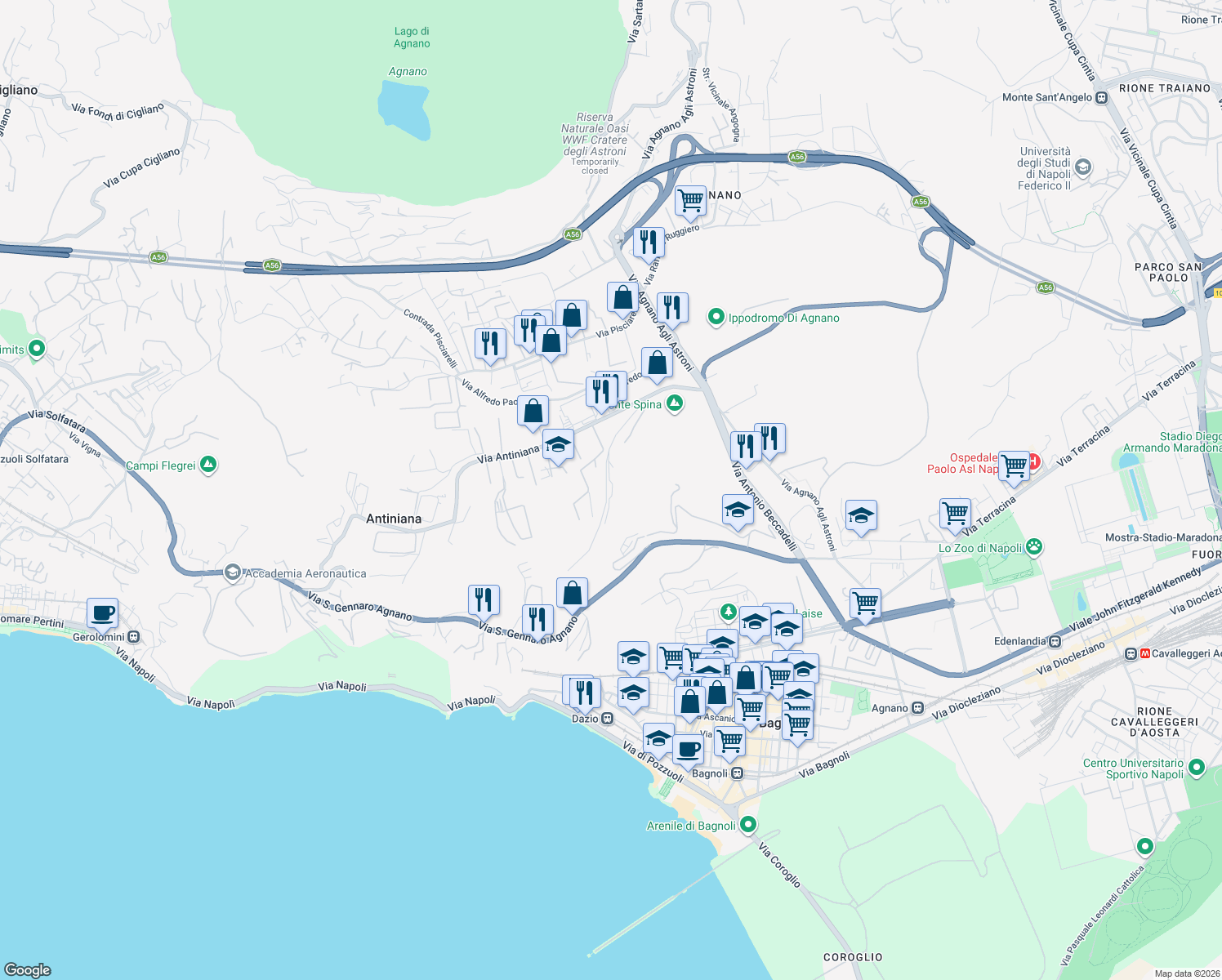Click the beach marker at Arenile di Bagnoli

click(x=747, y=825)
